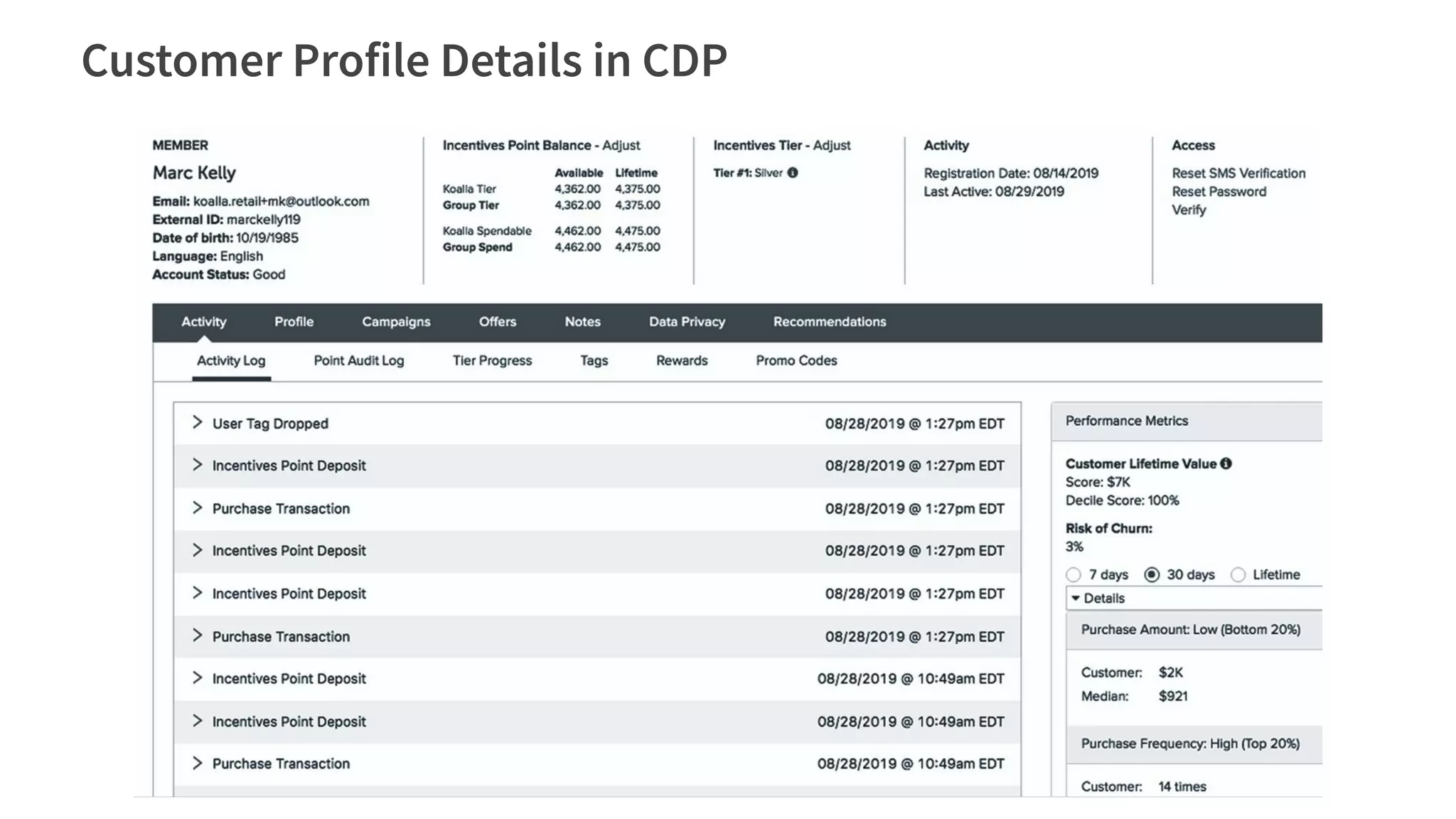
Task: Expand the first Purchase Transaction row
Action: [x=198, y=508]
